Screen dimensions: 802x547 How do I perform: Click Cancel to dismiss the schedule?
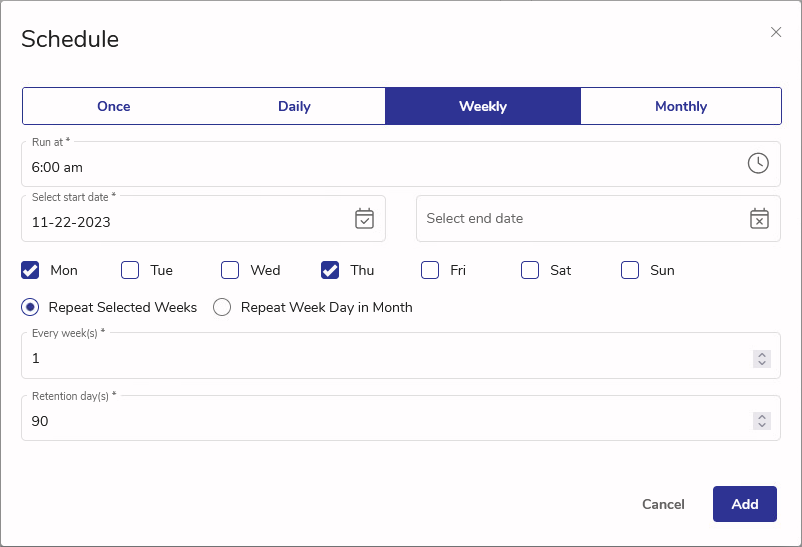click(x=663, y=504)
